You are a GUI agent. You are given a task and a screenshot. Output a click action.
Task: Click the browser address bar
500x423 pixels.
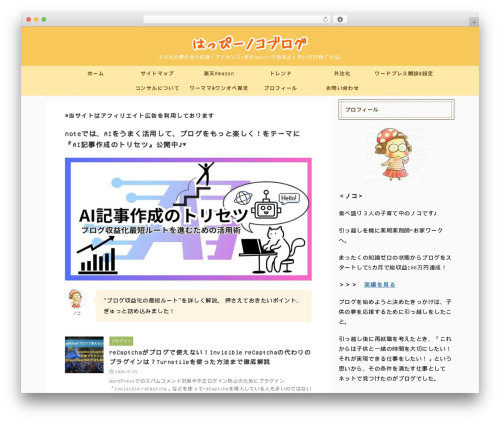click(237, 20)
